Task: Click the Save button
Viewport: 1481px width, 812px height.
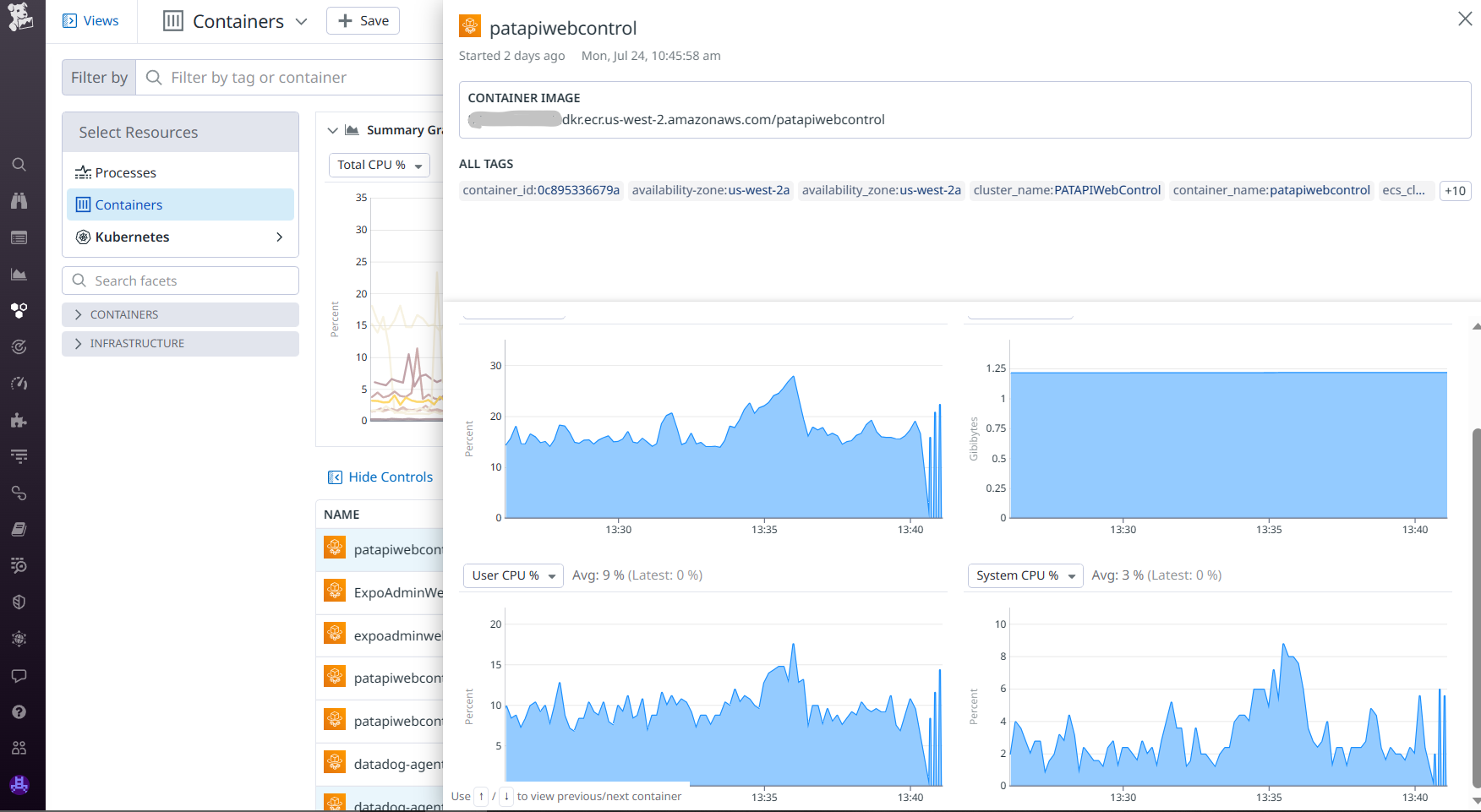Action: (x=363, y=21)
